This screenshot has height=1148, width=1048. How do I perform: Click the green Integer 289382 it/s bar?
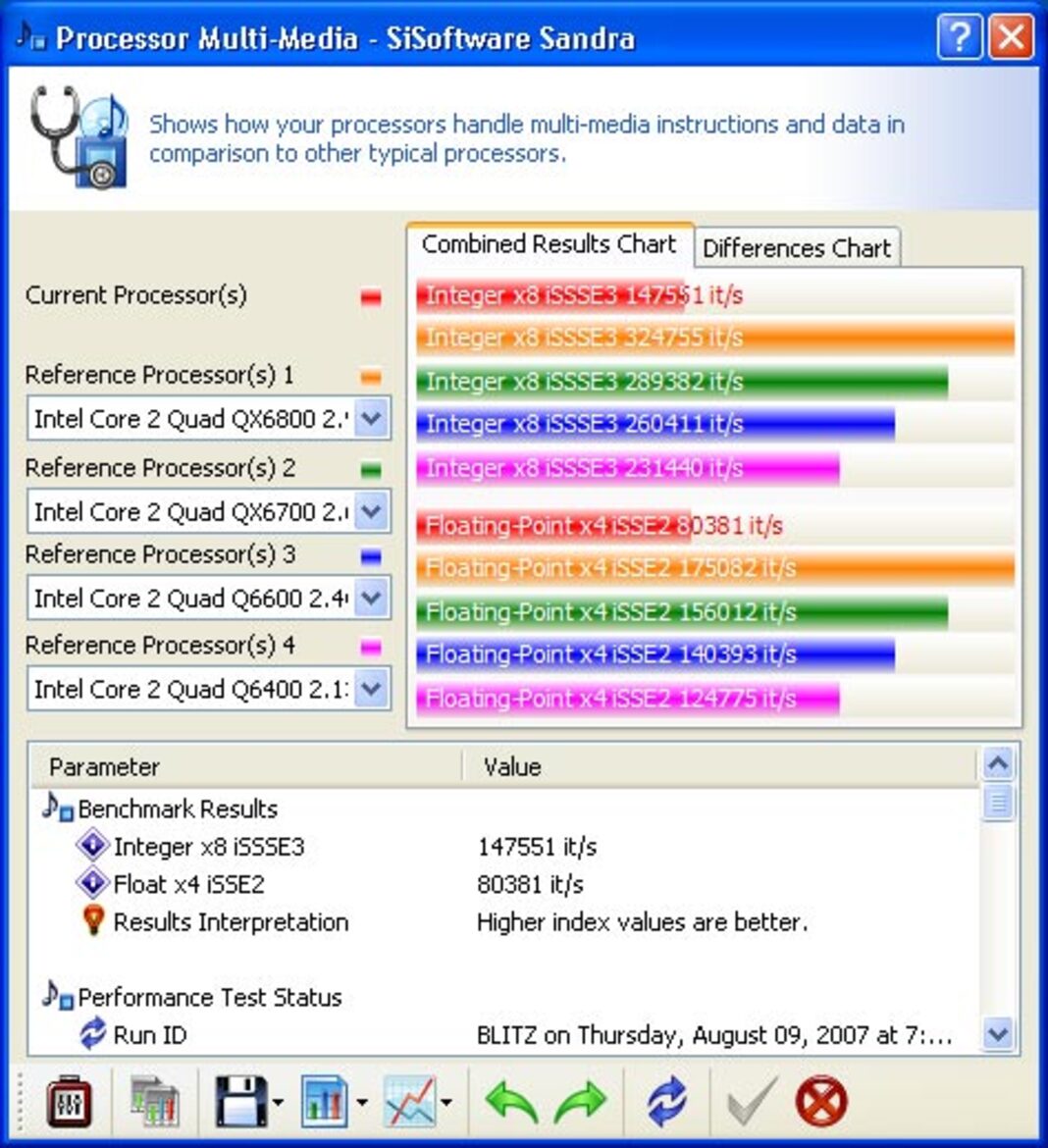pyautogui.click(x=683, y=382)
